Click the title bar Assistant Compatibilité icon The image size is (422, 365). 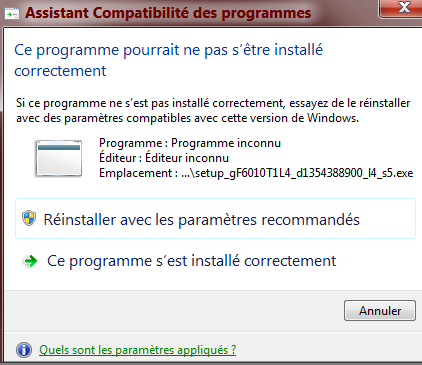point(12,14)
